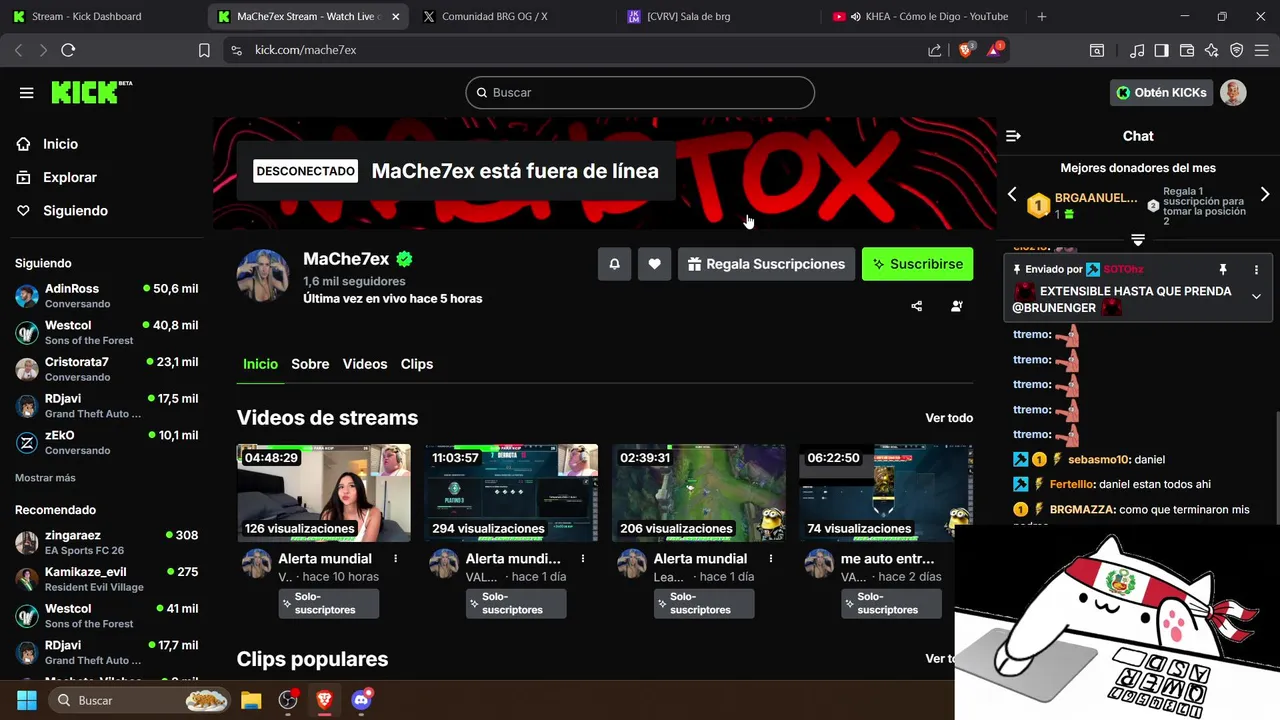Reload the page
The image size is (1280, 720).
click(x=68, y=50)
